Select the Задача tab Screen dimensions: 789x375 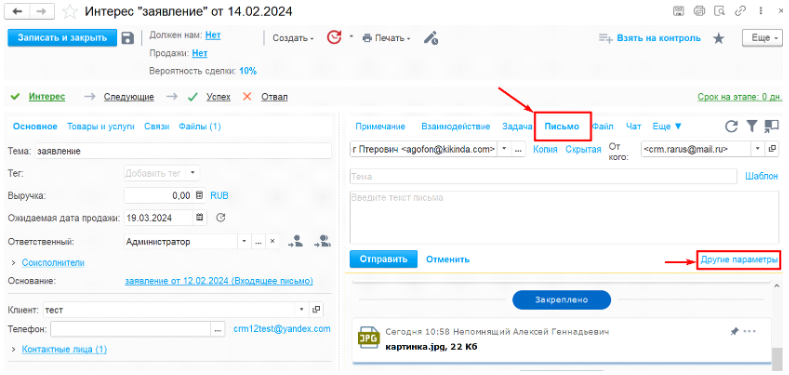(x=517, y=126)
